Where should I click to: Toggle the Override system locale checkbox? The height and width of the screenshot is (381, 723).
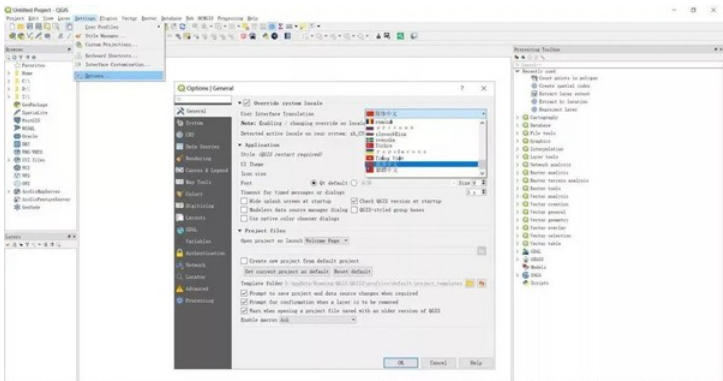pos(247,103)
